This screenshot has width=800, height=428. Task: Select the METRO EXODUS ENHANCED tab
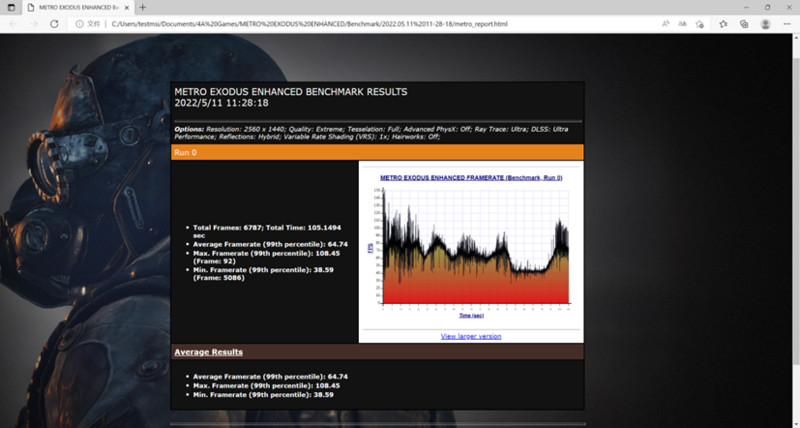click(75, 7)
